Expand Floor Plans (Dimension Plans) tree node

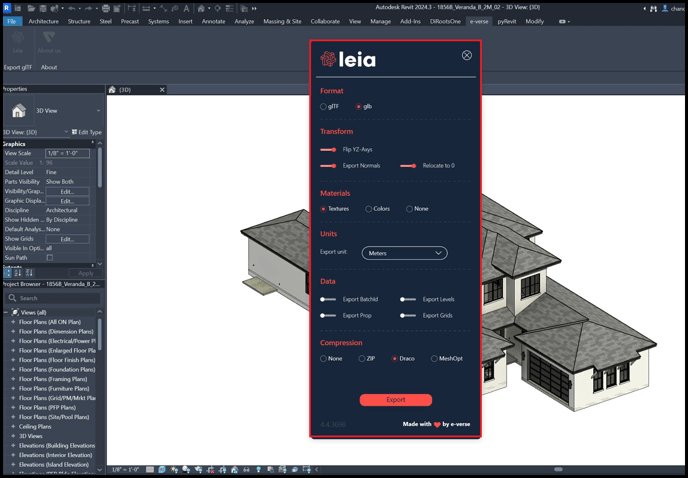click(x=13, y=331)
